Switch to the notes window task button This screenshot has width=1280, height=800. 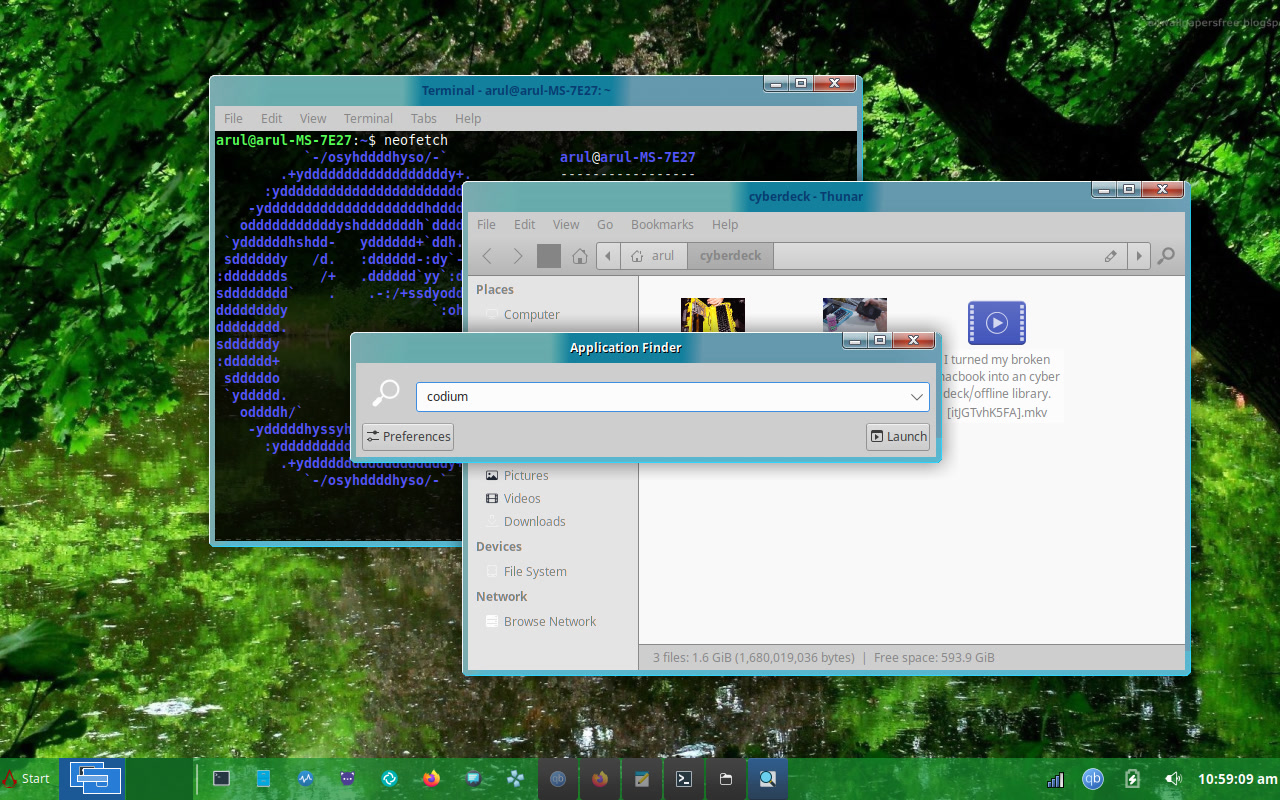click(642, 778)
